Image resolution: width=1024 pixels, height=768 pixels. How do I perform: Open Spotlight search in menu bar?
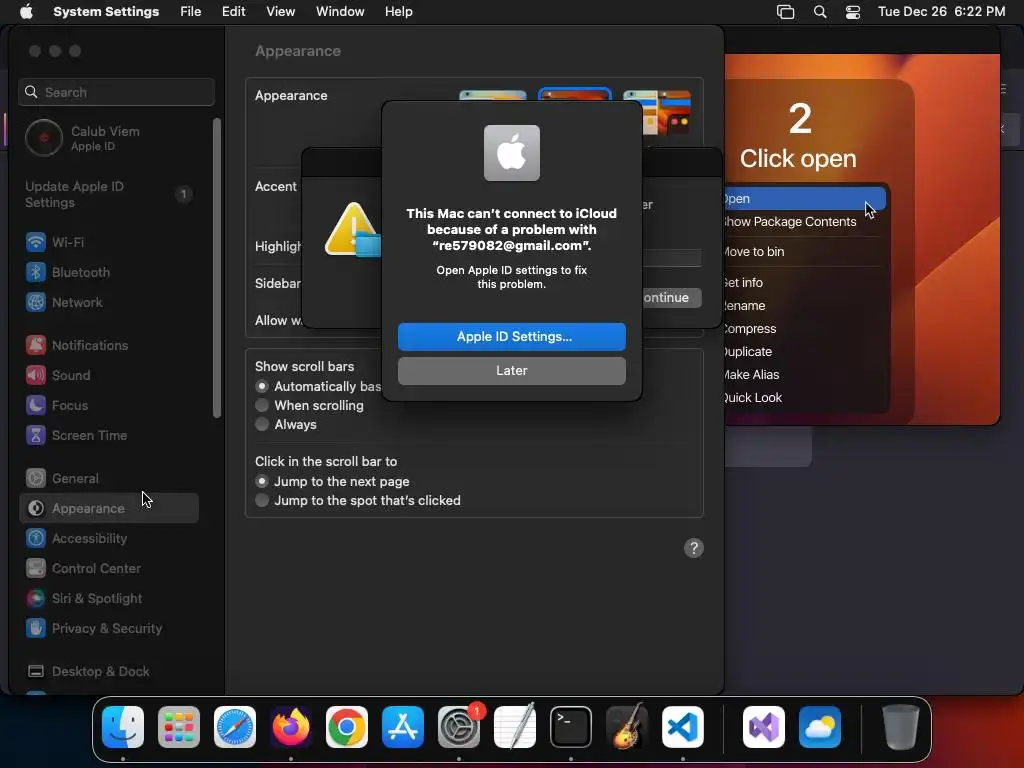point(820,12)
